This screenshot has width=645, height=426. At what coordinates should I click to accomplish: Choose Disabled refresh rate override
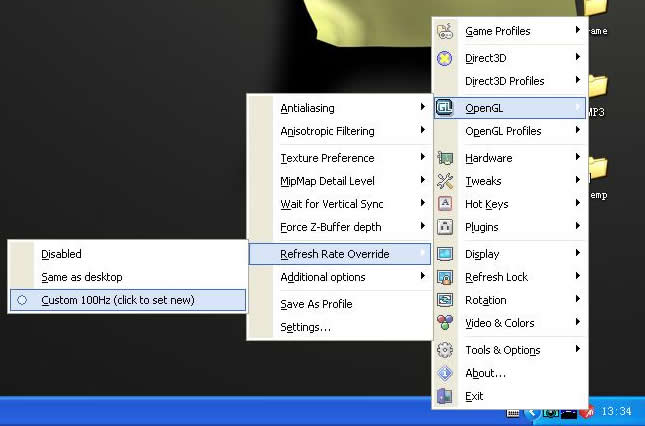(62, 254)
